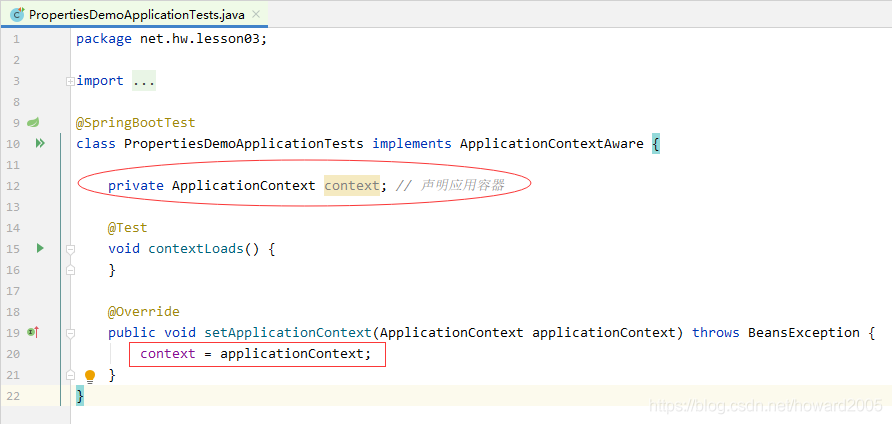Viewport: 892px width, 424px height.
Task: Click the private keyword on line 12
Action: [136, 186]
